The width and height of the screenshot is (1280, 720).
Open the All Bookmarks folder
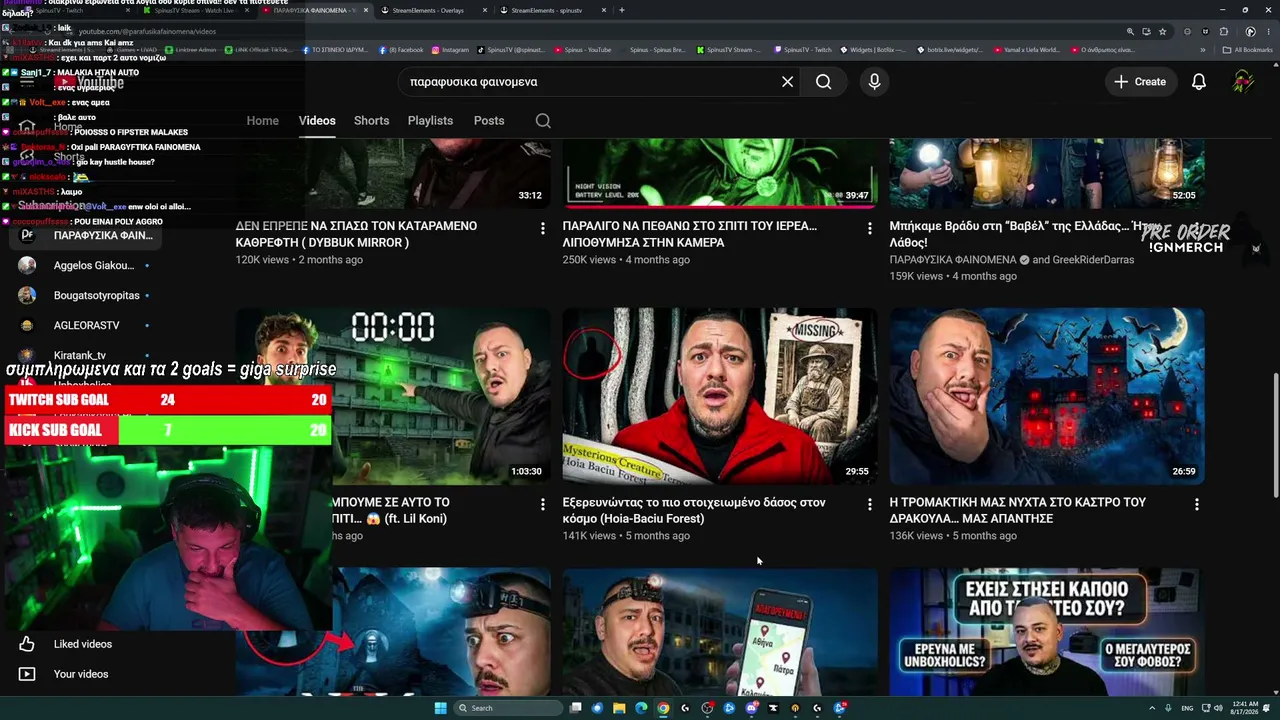(x=1247, y=50)
